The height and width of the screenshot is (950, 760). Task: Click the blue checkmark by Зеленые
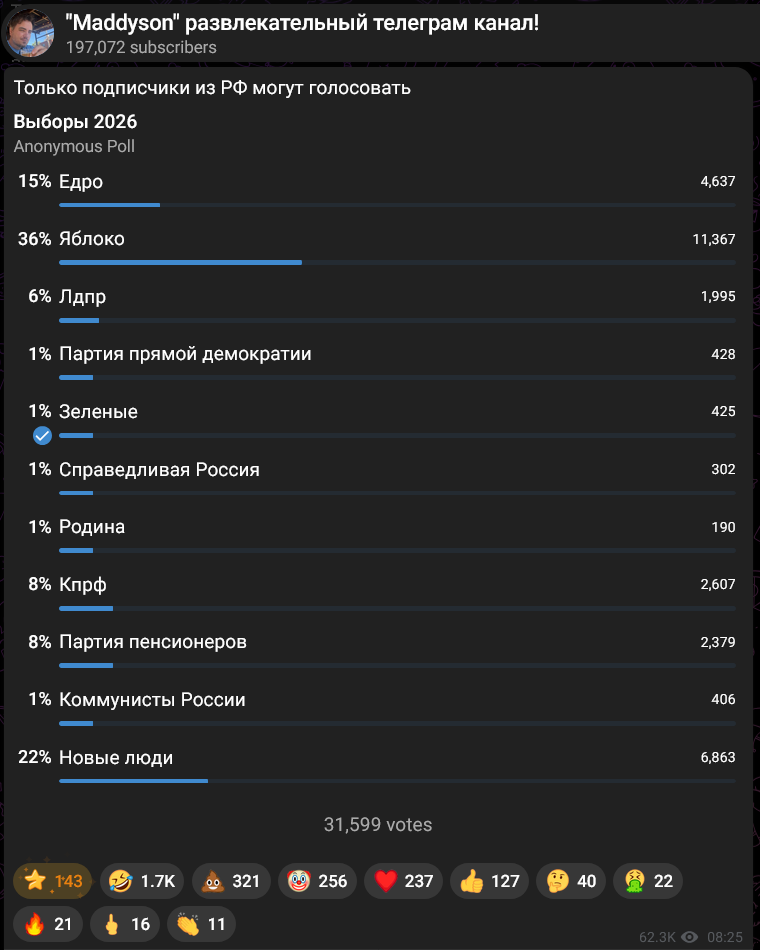point(42,435)
